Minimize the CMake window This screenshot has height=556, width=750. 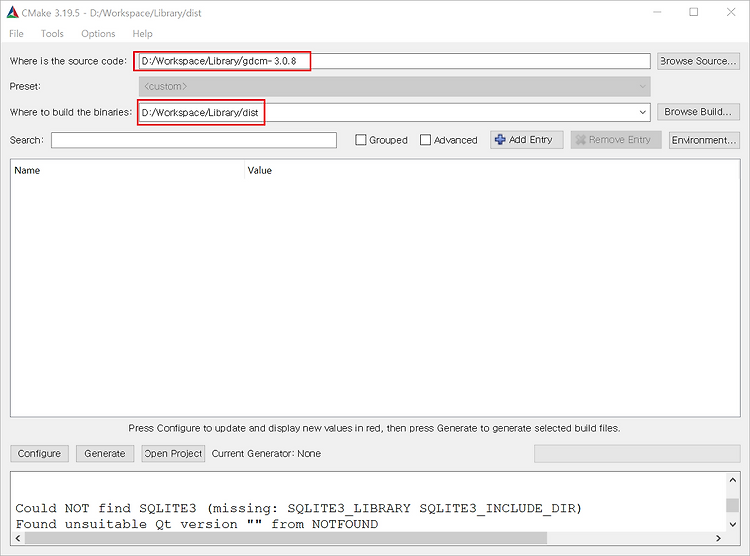tap(657, 12)
